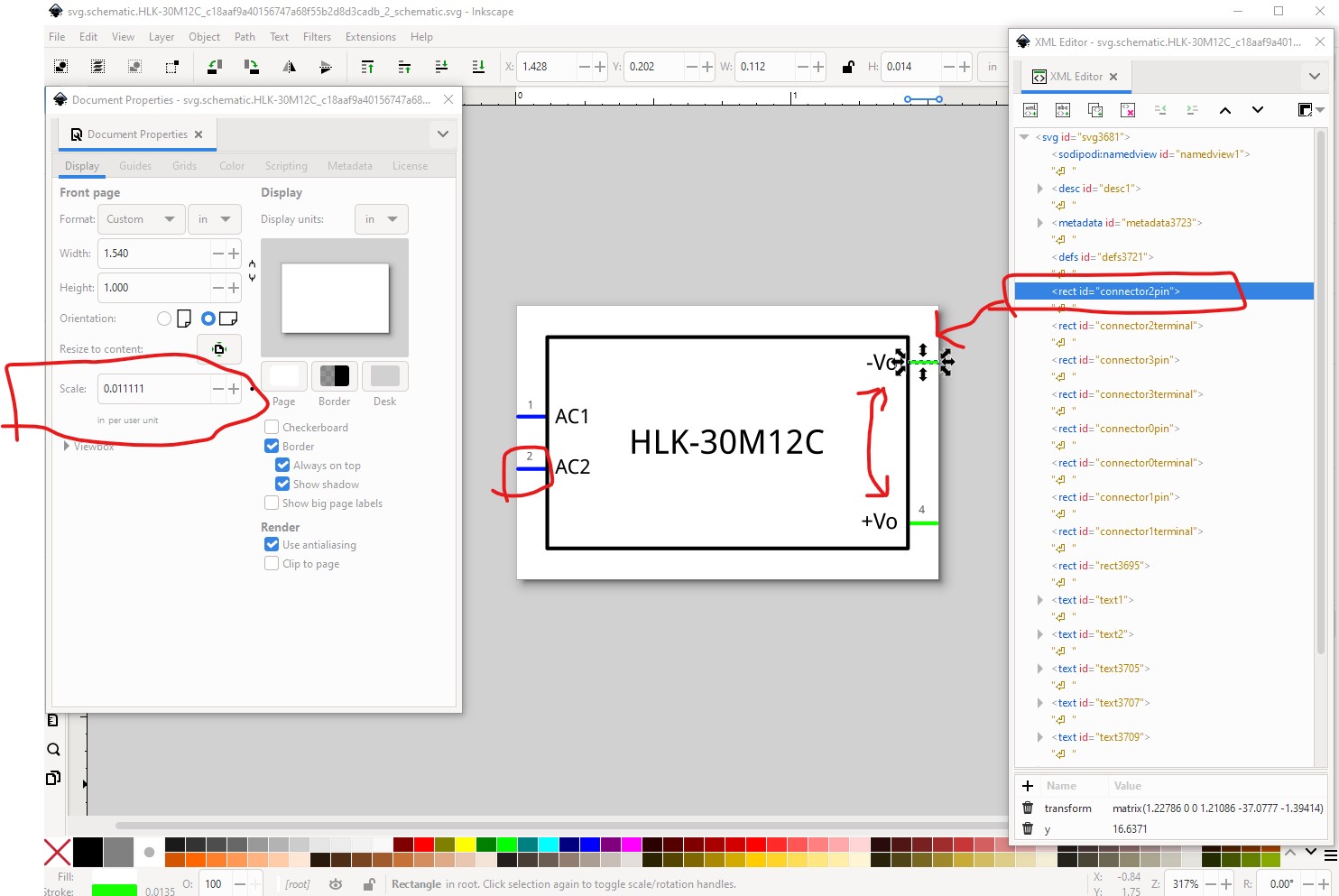The width and height of the screenshot is (1339, 896).
Task: Click Select All objects toolbar icon
Action: pos(60,67)
